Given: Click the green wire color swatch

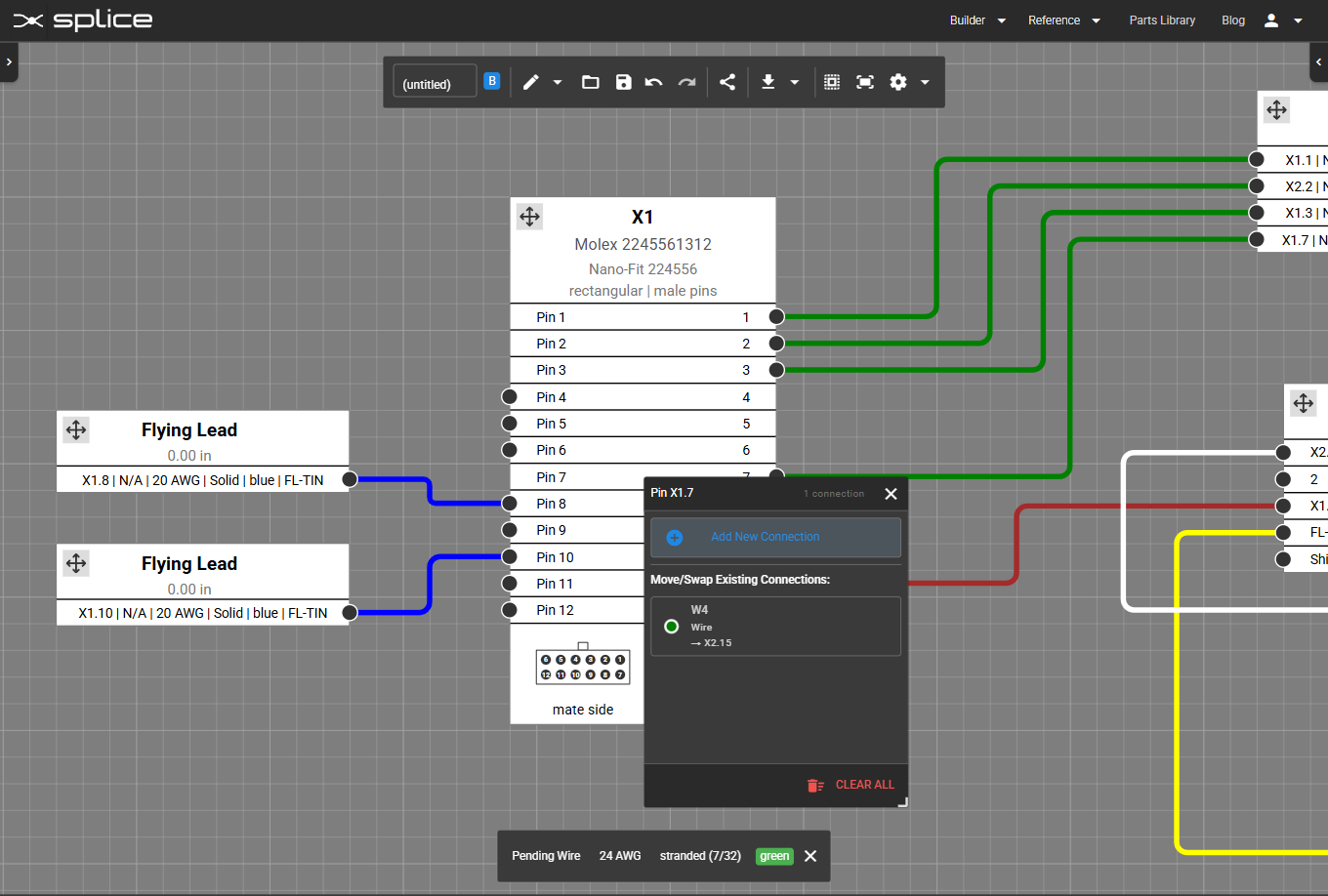Looking at the screenshot, I should 773,856.
